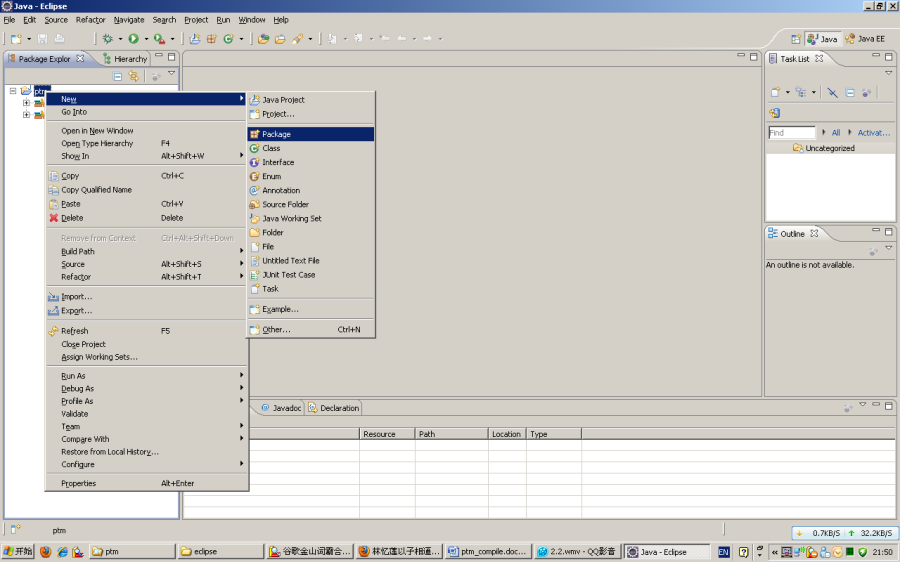900x562 pixels.
Task: Switch to the Hierarchy tab
Action: [x=125, y=59]
